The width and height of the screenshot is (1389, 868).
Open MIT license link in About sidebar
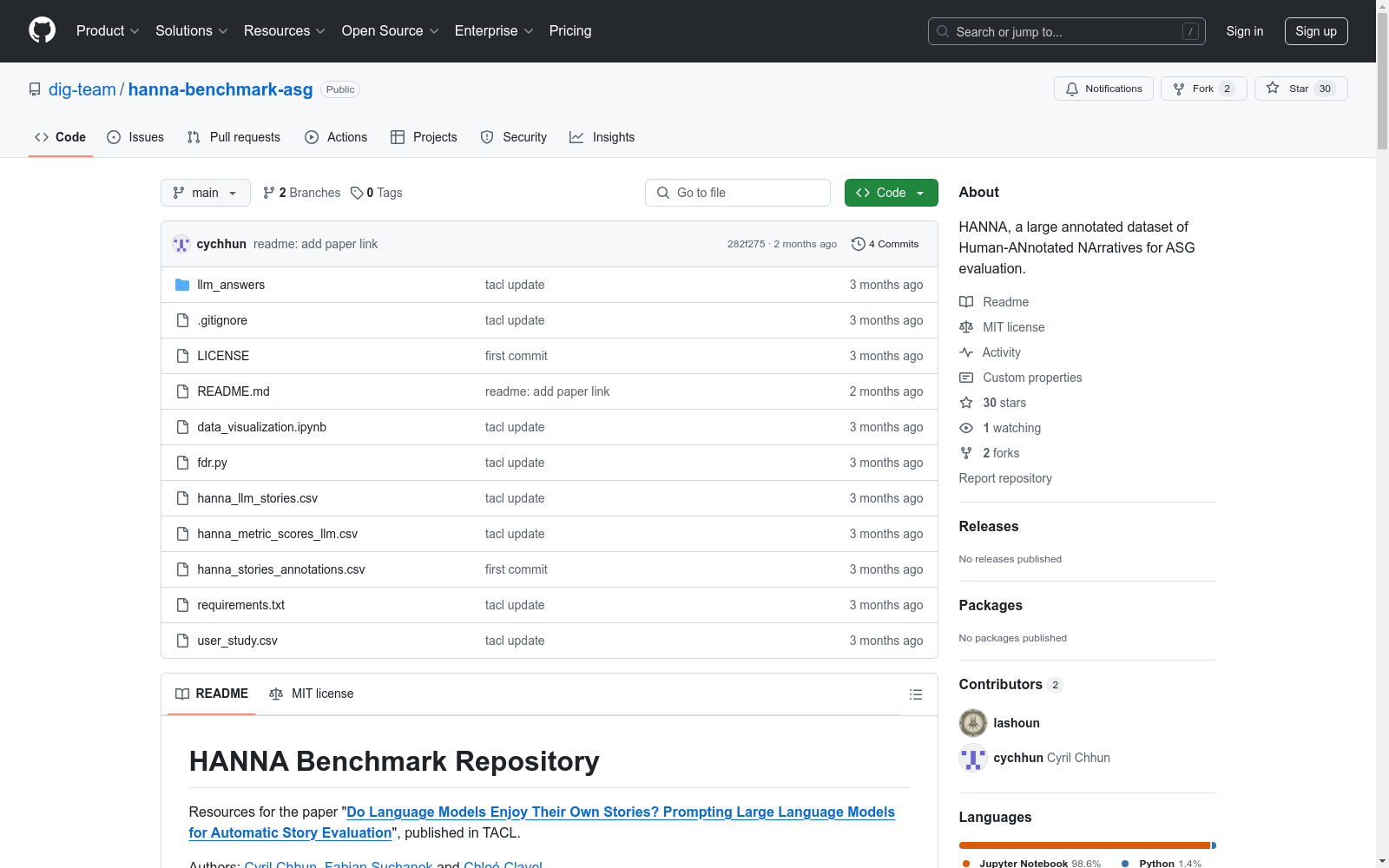[x=1002, y=327]
